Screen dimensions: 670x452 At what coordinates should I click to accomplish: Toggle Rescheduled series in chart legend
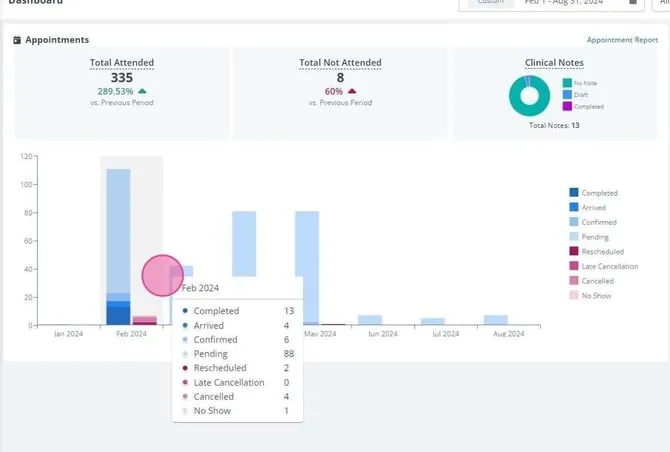(x=574, y=251)
